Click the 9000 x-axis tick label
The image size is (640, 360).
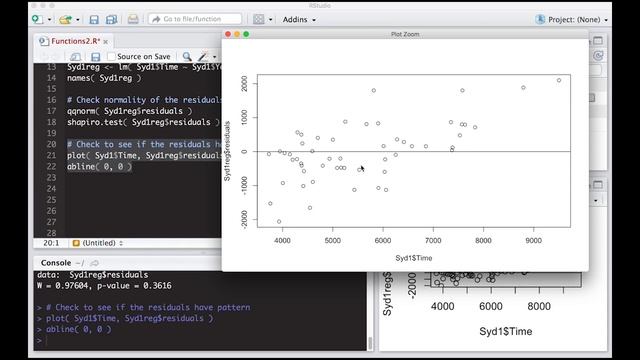coord(533,241)
